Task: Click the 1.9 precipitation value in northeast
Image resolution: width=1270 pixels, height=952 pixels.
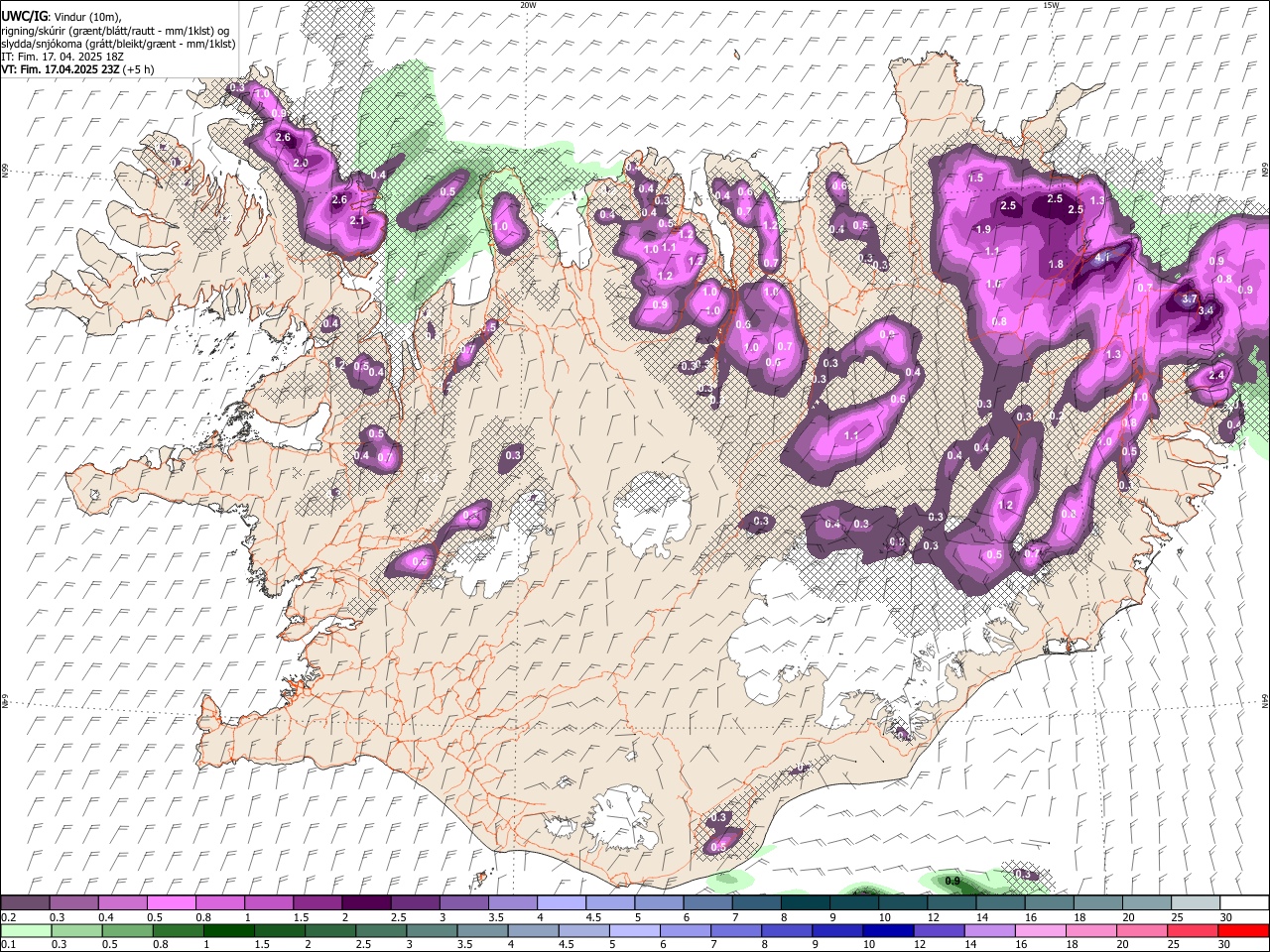Action: (x=983, y=229)
